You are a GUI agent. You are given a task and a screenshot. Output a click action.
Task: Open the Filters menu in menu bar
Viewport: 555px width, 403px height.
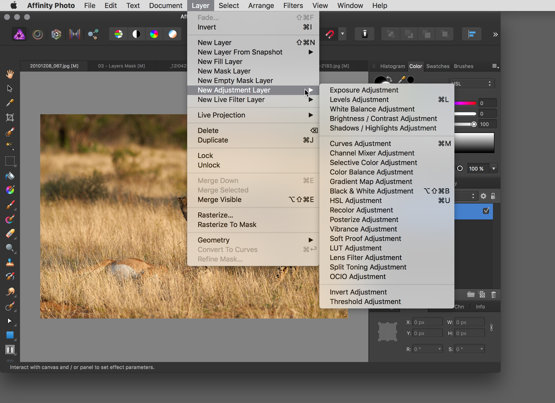tap(293, 6)
